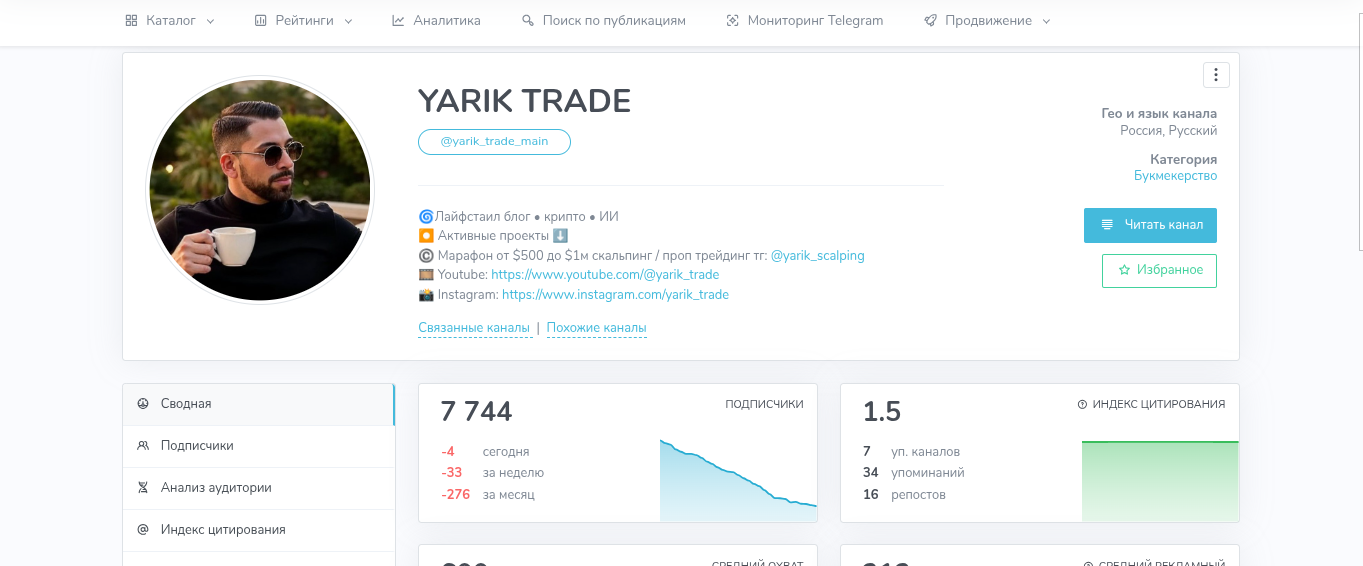Click the Продвижение rocket icon
The height and width of the screenshot is (566, 1363).
click(x=930, y=20)
